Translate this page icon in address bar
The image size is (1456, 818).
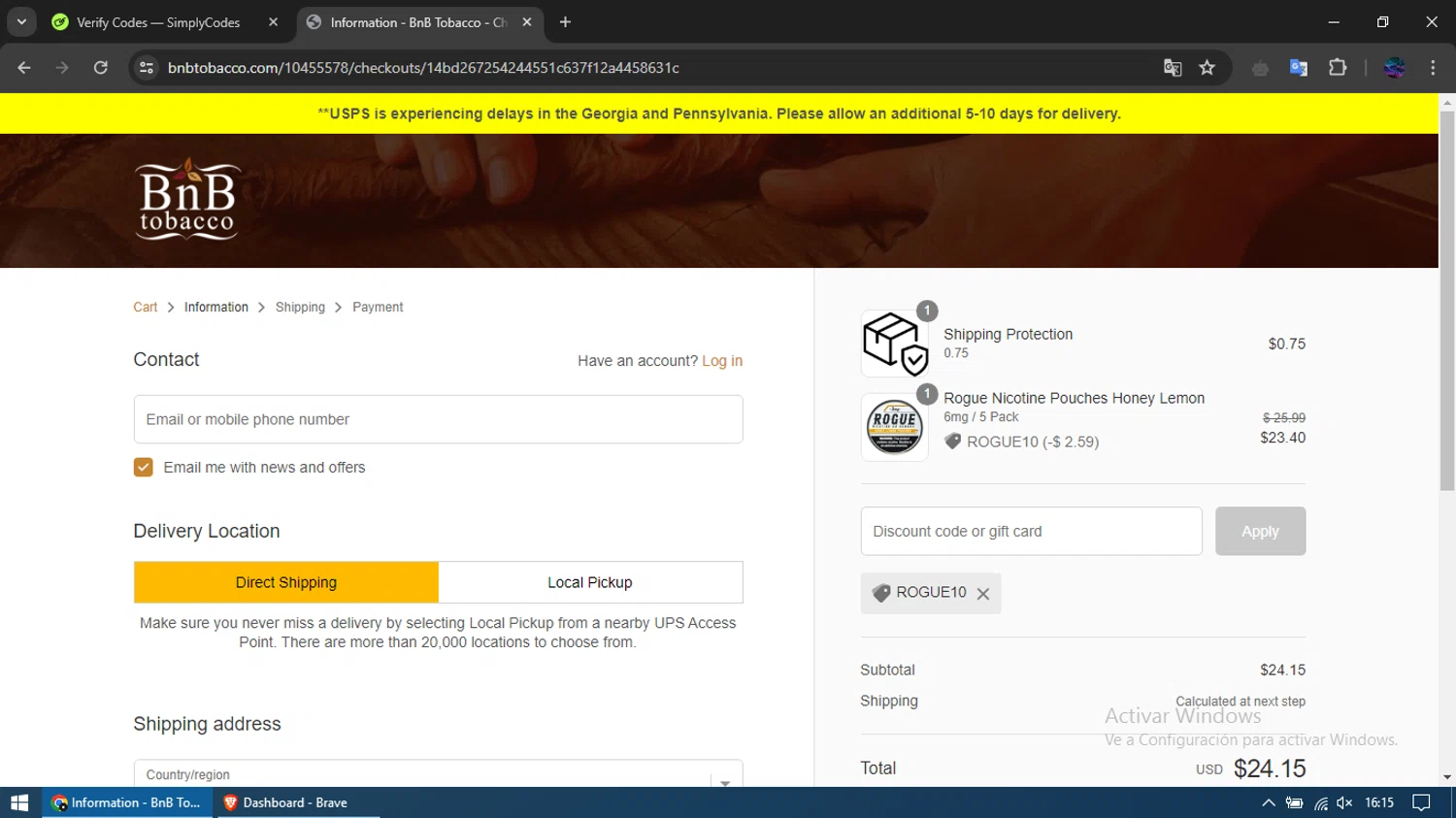pos(1173,68)
